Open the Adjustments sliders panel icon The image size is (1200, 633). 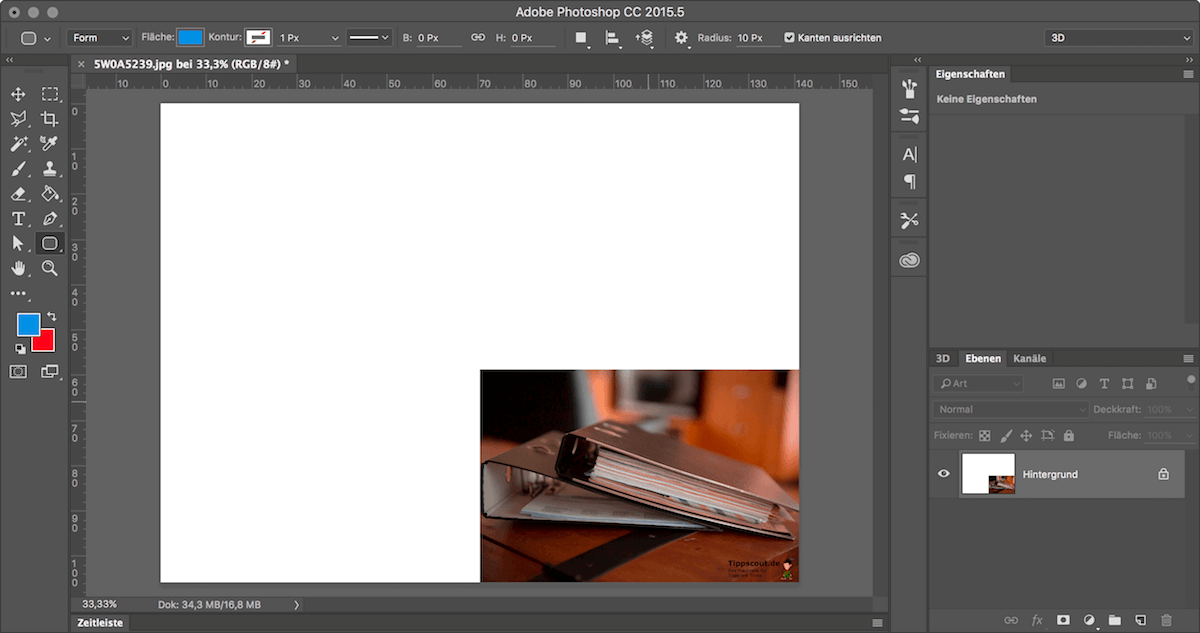pos(909,116)
